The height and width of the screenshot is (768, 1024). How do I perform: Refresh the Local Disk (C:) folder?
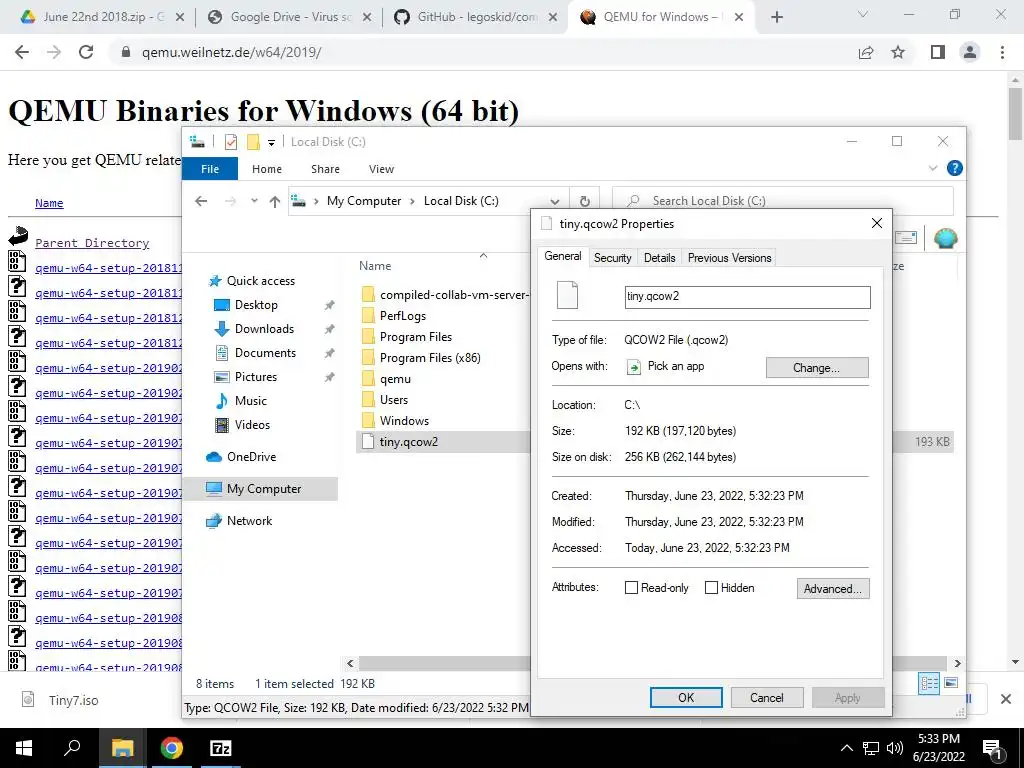coord(585,201)
